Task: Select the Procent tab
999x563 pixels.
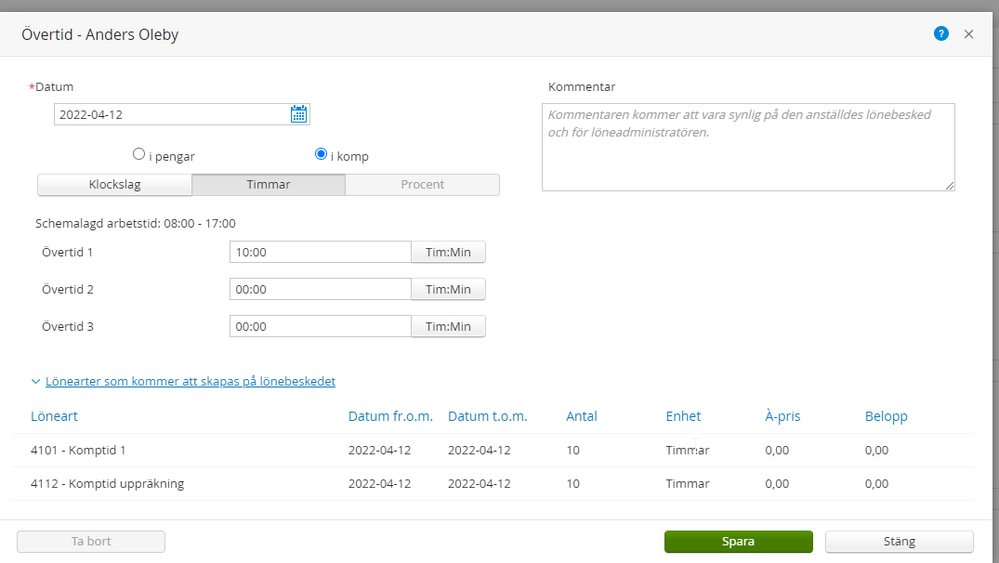Action: [x=422, y=185]
